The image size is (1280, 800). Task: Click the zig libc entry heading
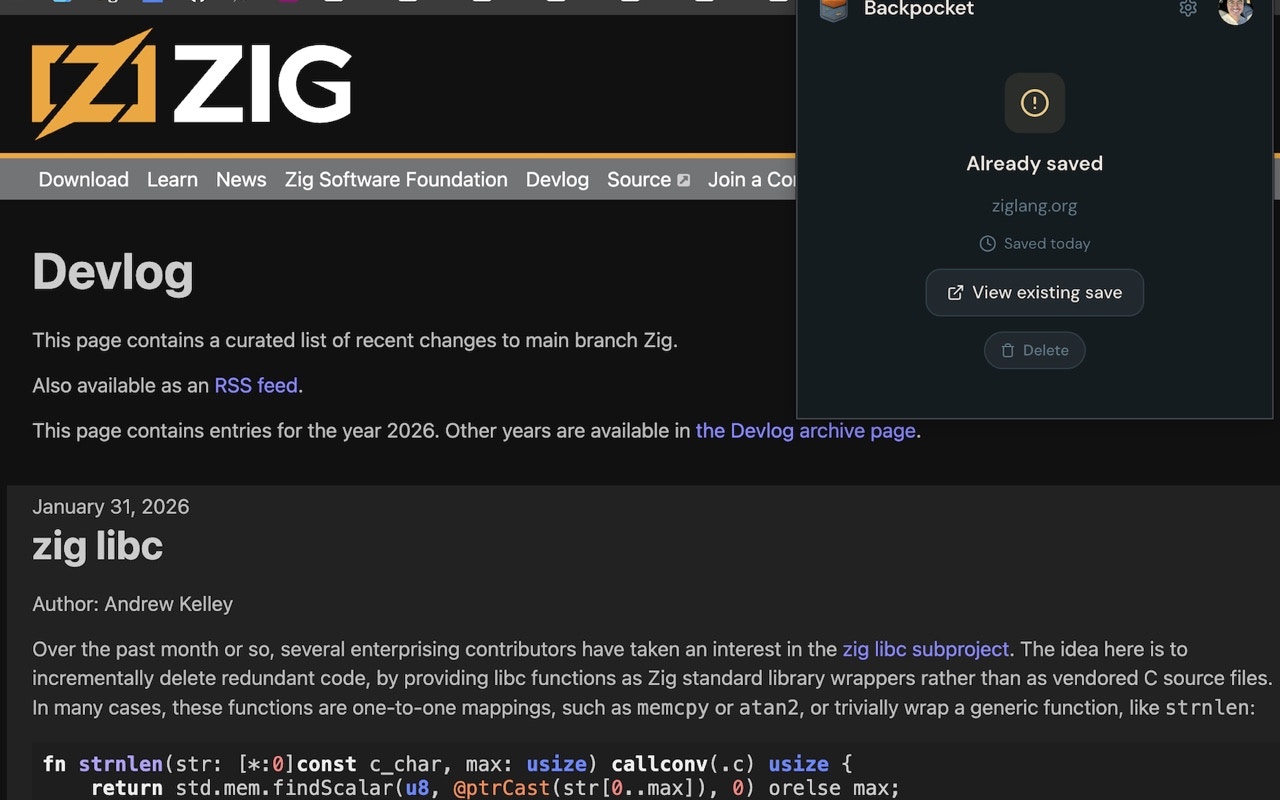pos(97,546)
